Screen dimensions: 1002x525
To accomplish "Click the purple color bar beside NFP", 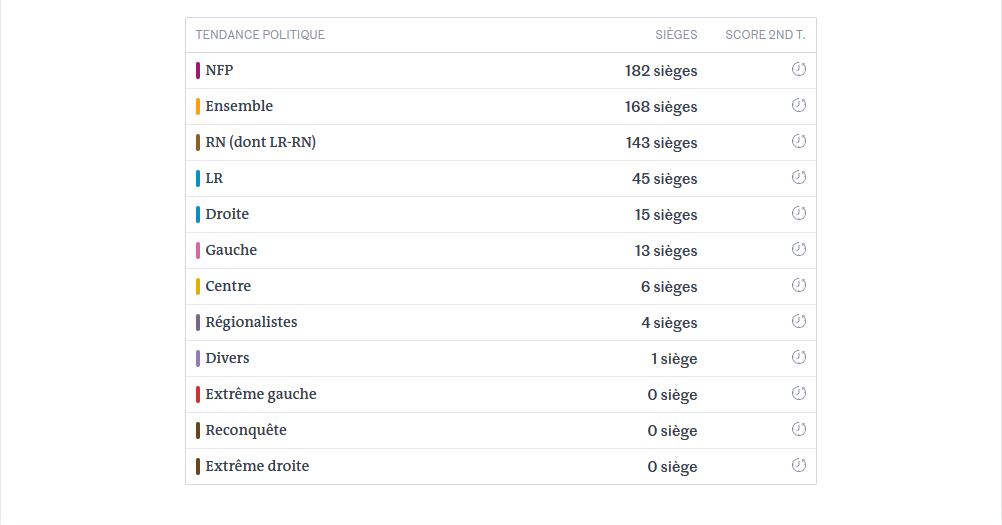I will click(198, 71).
